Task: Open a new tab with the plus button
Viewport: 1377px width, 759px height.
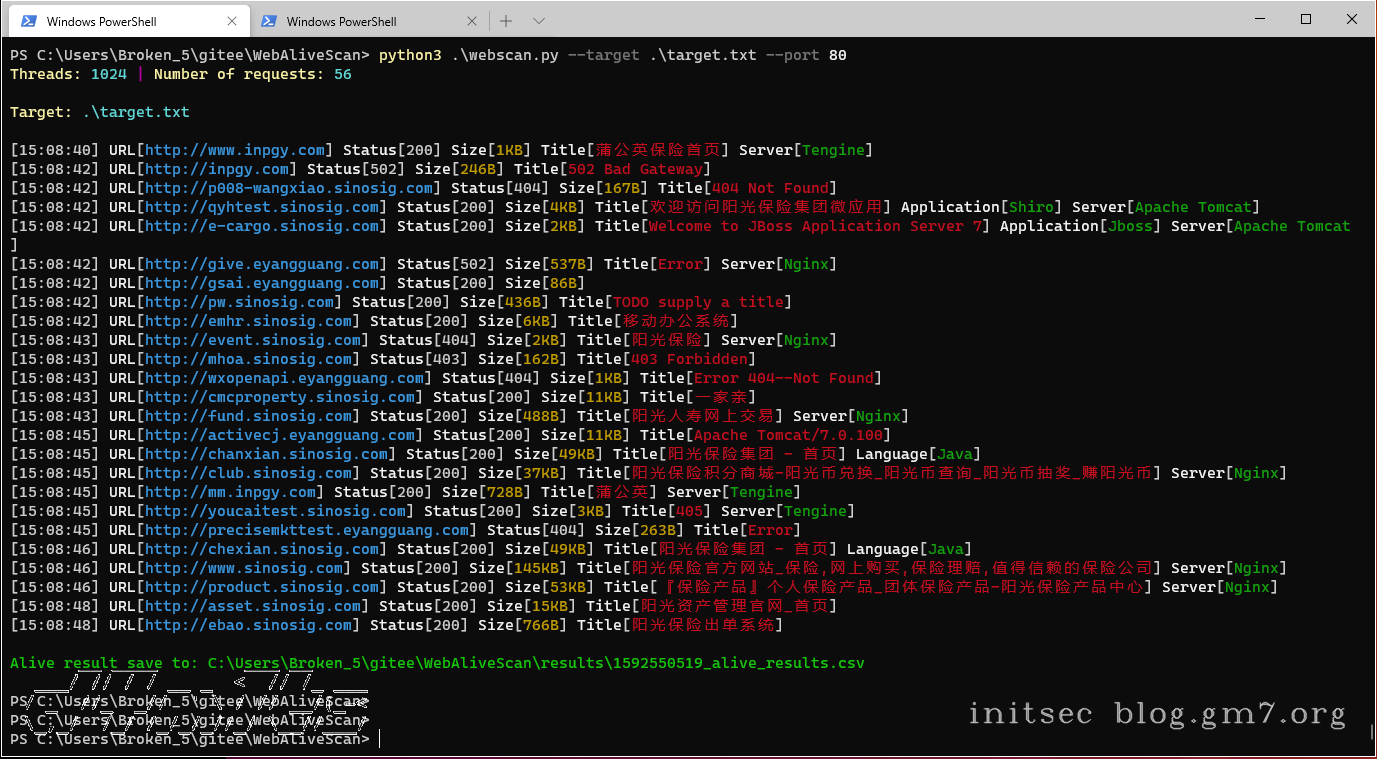Action: (x=506, y=21)
